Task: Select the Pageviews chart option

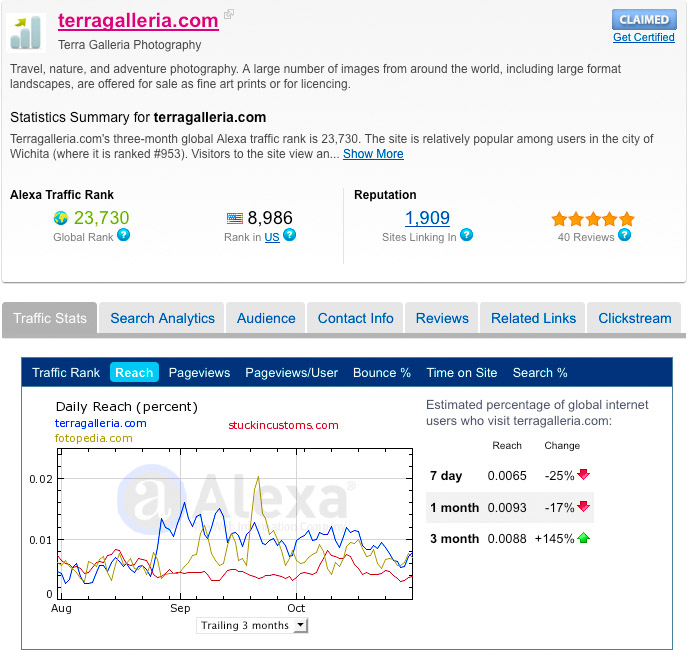Action: (x=199, y=373)
